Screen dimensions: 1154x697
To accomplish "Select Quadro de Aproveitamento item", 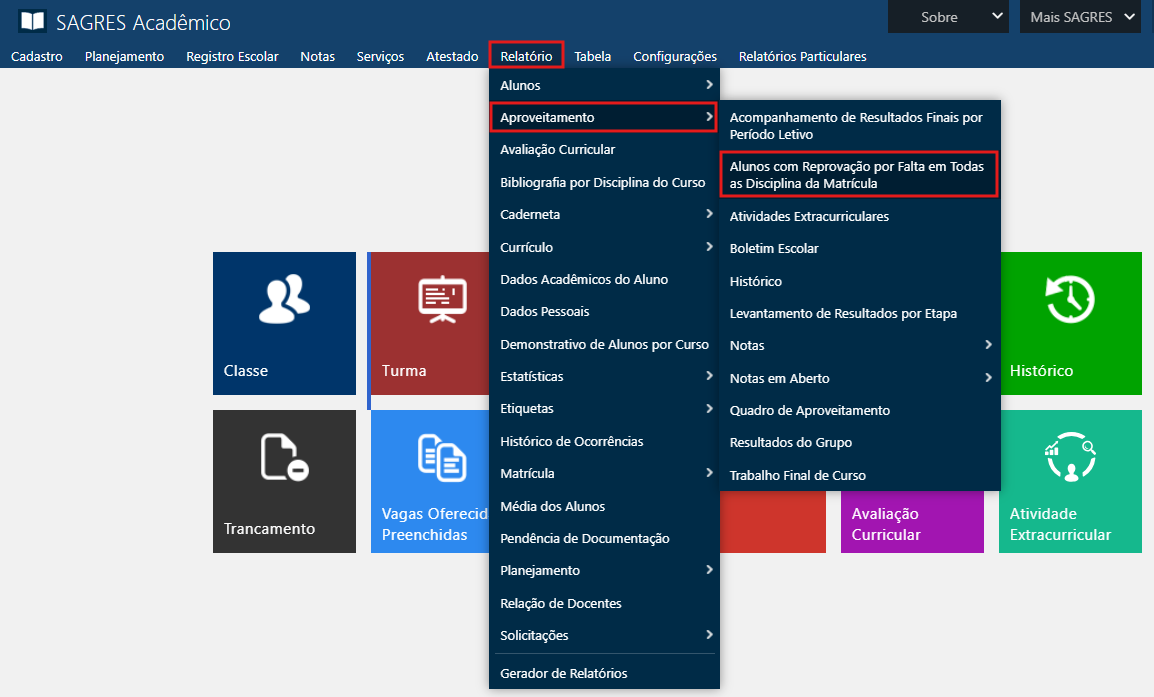I will click(810, 410).
